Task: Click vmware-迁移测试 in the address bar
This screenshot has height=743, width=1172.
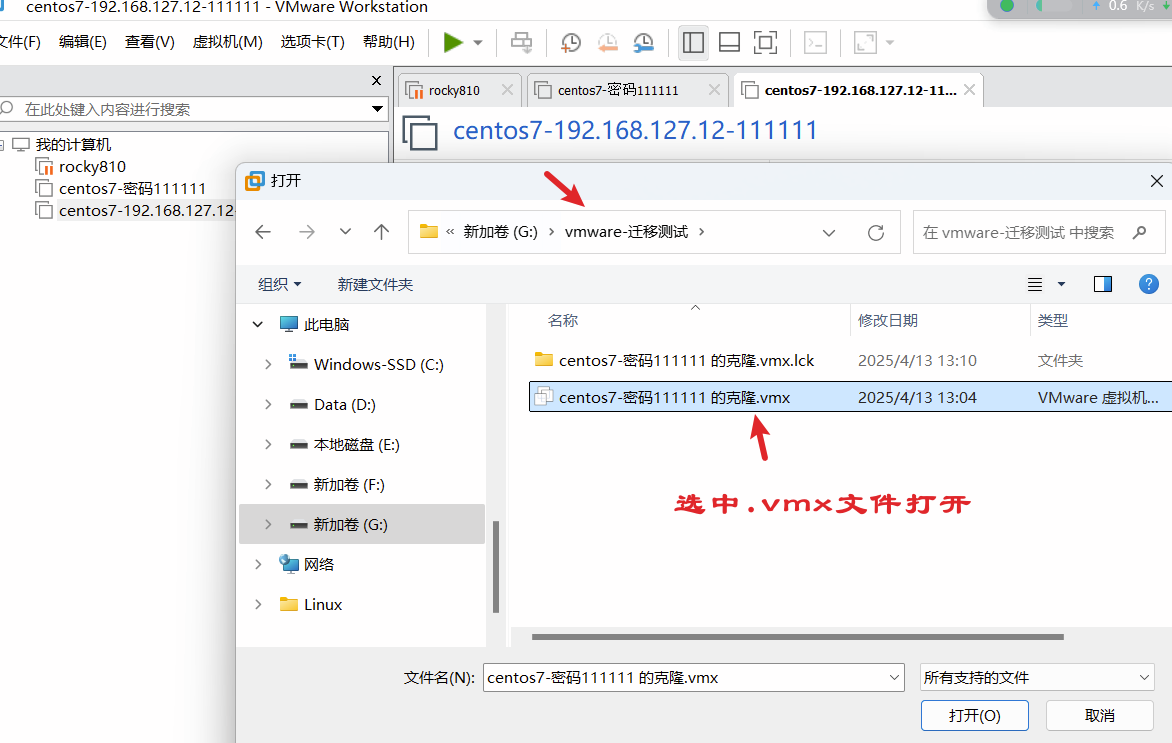Action: coord(626,232)
